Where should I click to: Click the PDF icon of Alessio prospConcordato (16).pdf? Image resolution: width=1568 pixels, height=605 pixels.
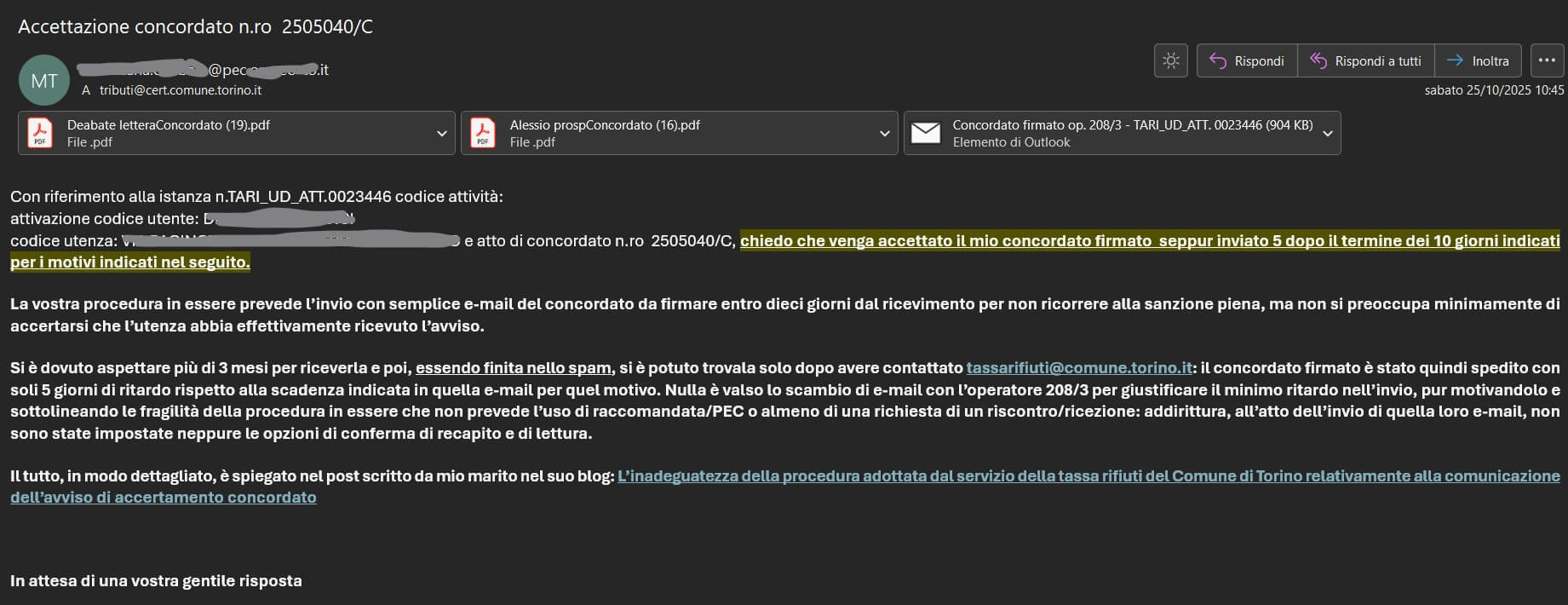pyautogui.click(x=483, y=133)
